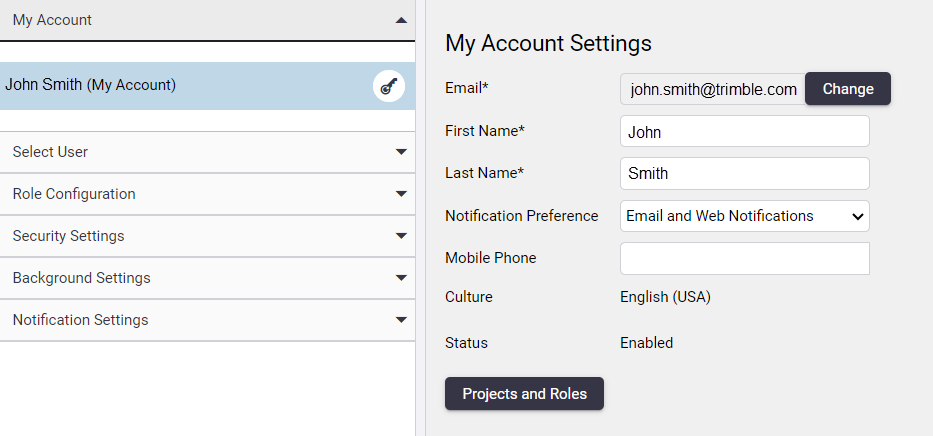Expand the Security Settings section label
Viewport: 933px width, 436px height.
coord(68,236)
